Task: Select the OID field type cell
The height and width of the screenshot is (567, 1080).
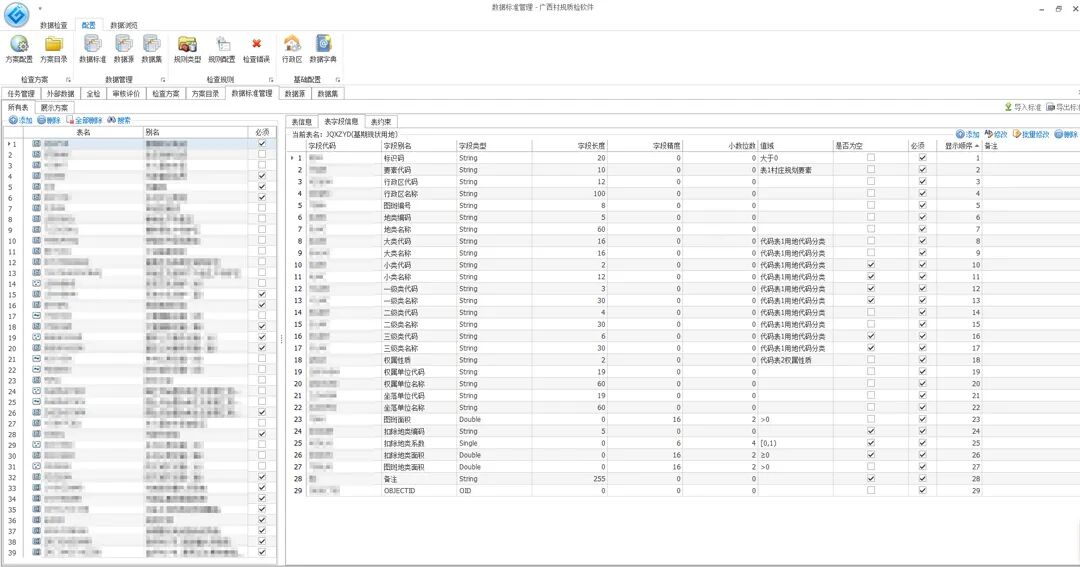Action: (x=494, y=491)
